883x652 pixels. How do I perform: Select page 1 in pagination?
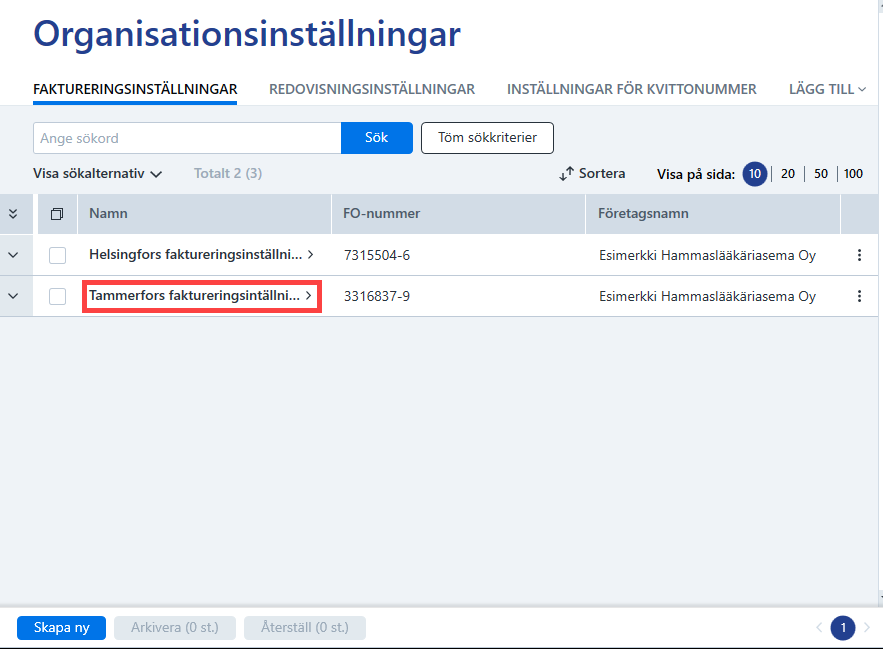843,628
